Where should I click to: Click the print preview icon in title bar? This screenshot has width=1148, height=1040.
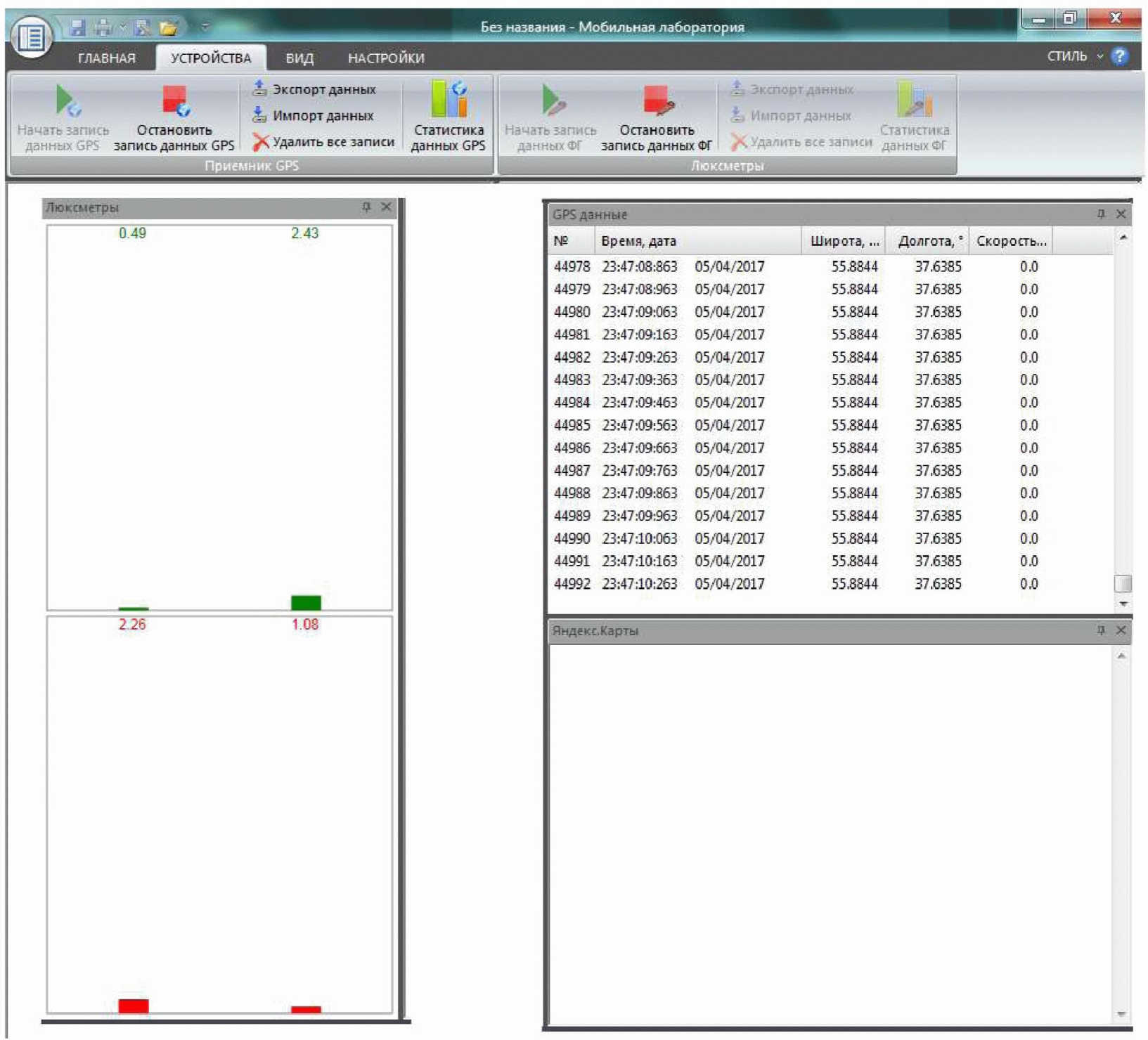tap(143, 27)
